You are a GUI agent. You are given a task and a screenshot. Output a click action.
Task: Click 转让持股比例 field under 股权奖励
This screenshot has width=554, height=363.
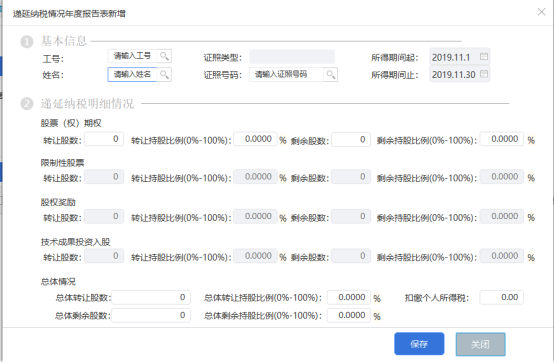(x=255, y=216)
